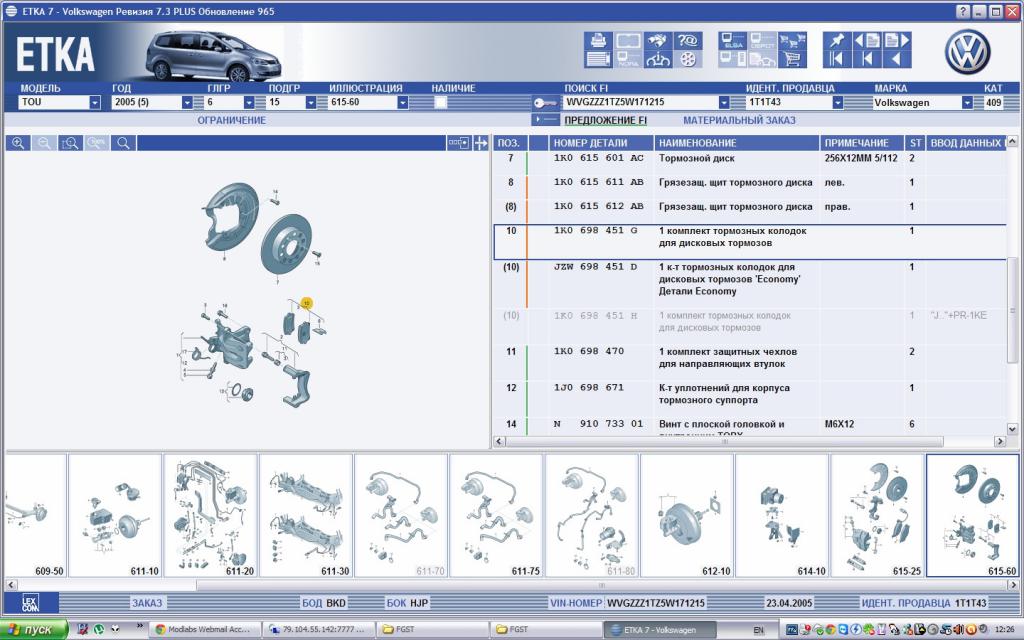Click the DEPOT icon
Screen dimensions: 1024x640
point(762,40)
